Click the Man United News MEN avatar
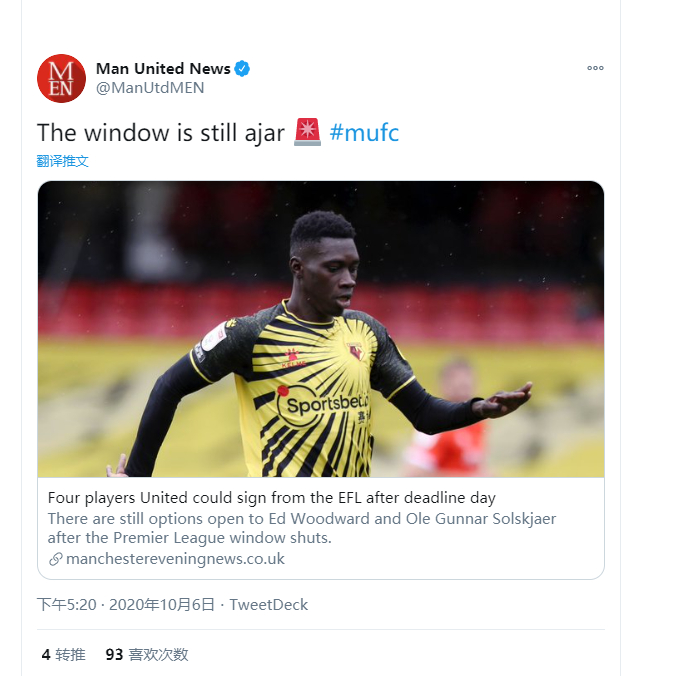Image resolution: width=693 pixels, height=676 pixels. point(61,78)
